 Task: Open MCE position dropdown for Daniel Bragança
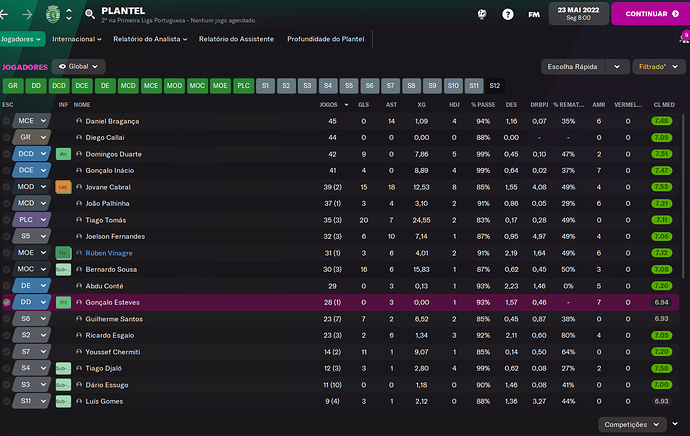tap(32, 121)
